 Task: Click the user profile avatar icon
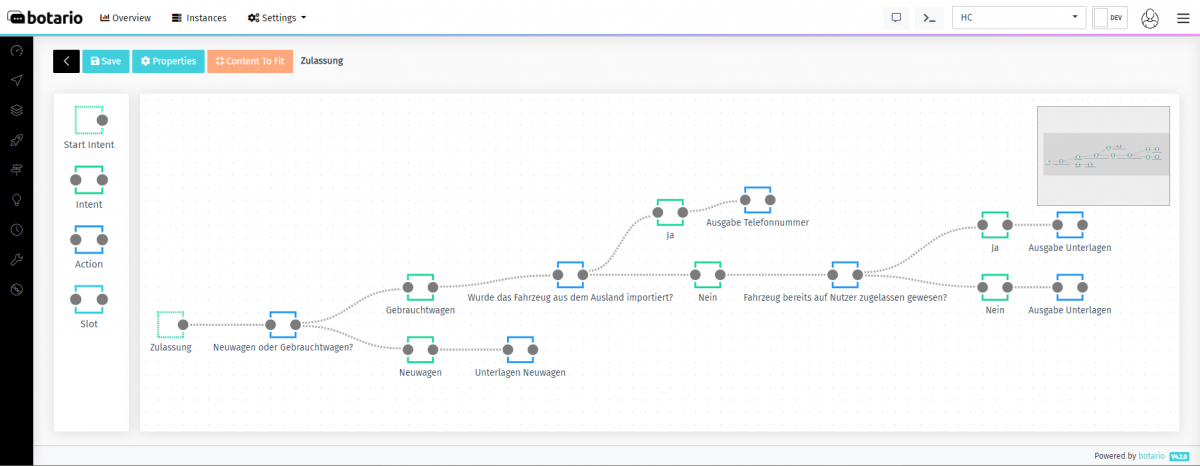pyautogui.click(x=1150, y=18)
